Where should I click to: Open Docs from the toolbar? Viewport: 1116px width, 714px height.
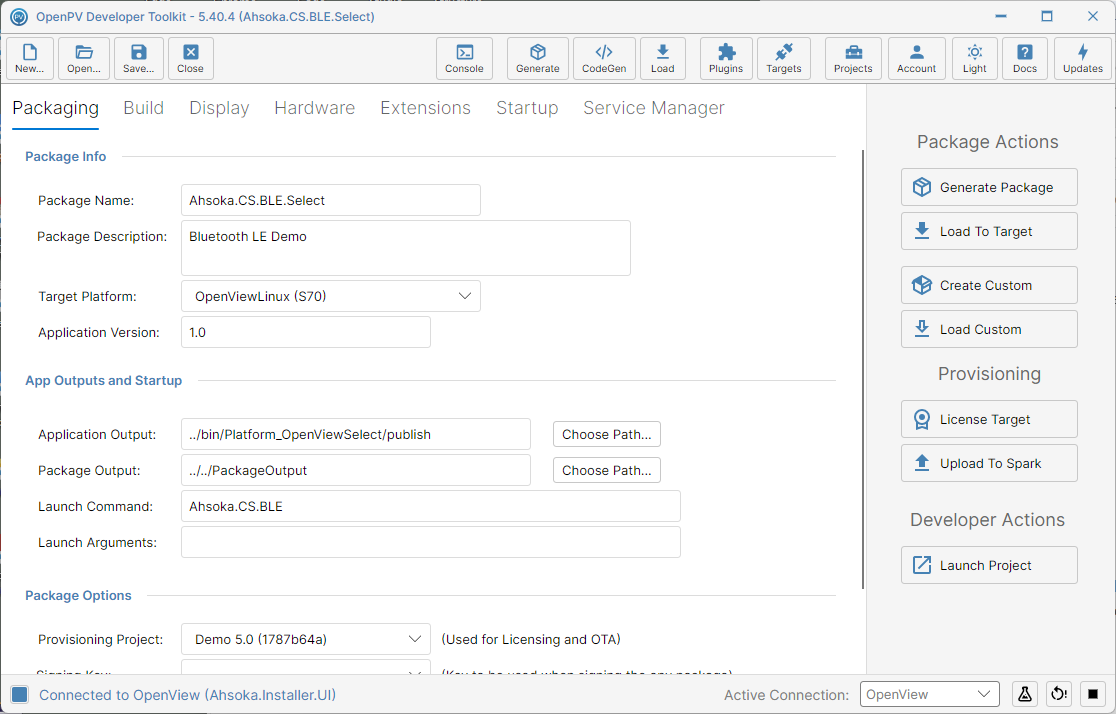[1025, 58]
